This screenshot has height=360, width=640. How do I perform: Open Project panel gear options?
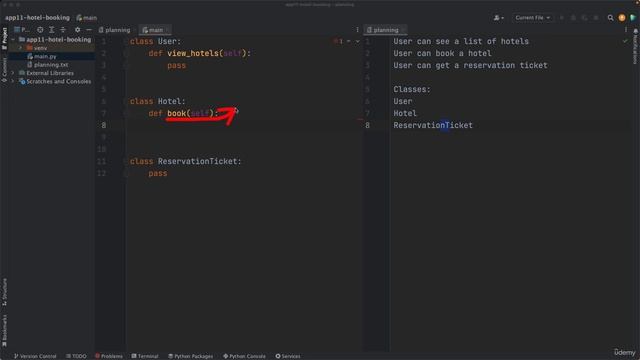[77, 30]
